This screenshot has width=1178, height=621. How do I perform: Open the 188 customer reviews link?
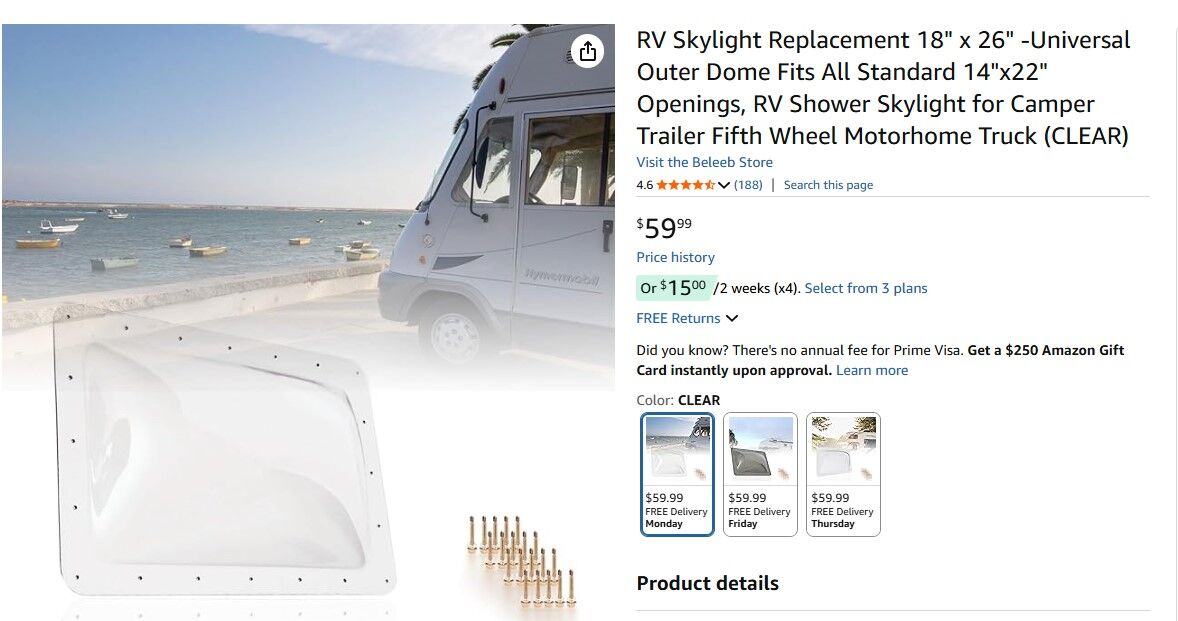[x=748, y=185]
